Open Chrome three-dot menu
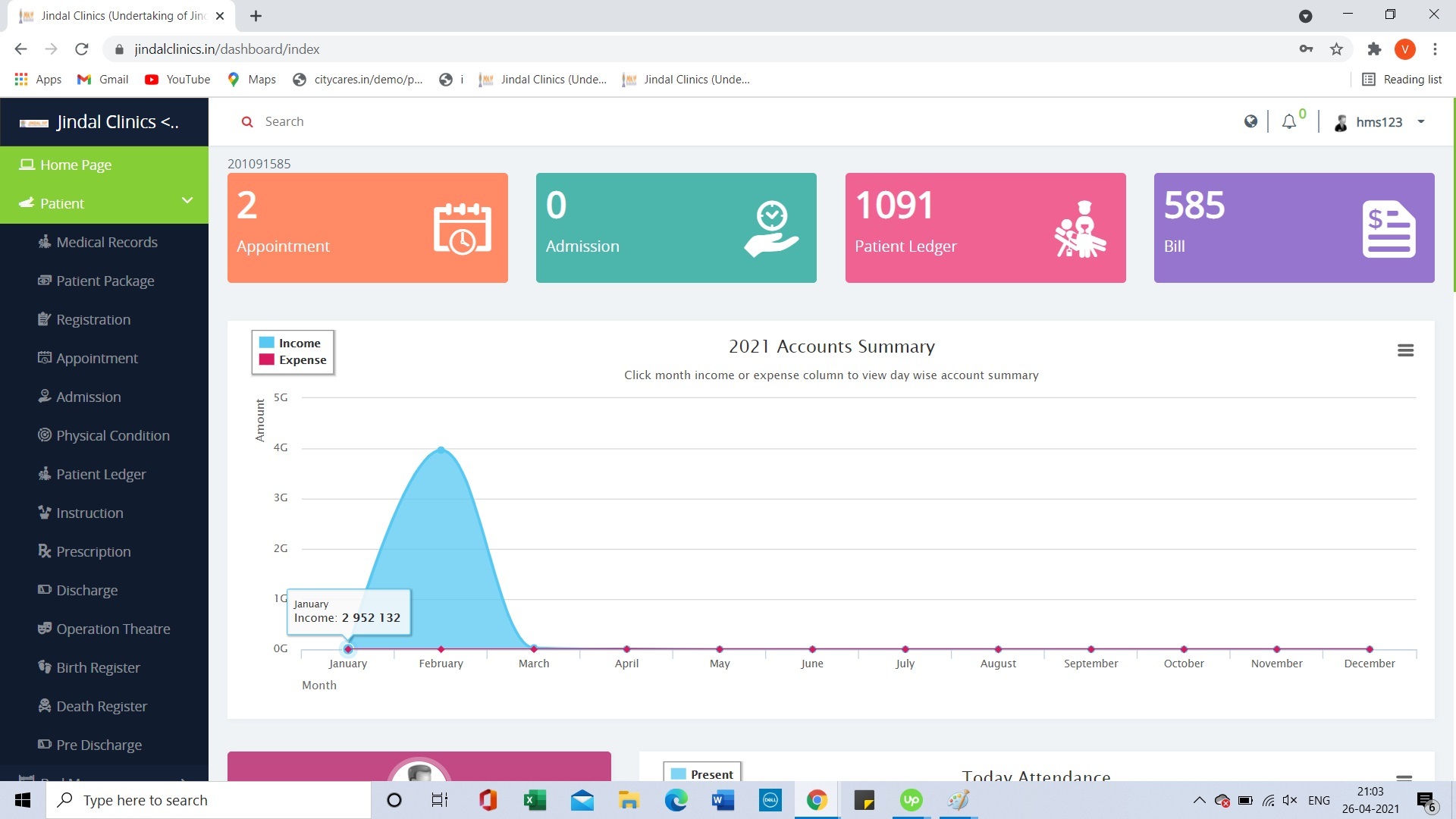This screenshot has width=1456, height=819. (1435, 49)
